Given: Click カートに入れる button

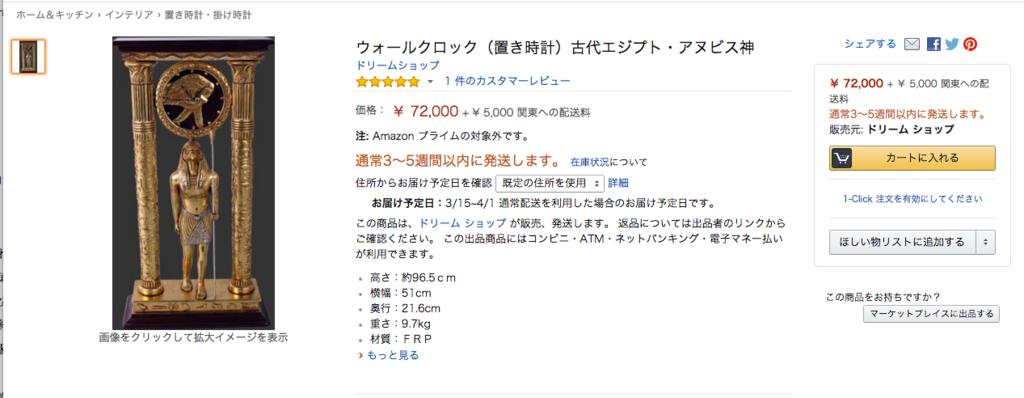Looking at the screenshot, I should pos(912,158).
